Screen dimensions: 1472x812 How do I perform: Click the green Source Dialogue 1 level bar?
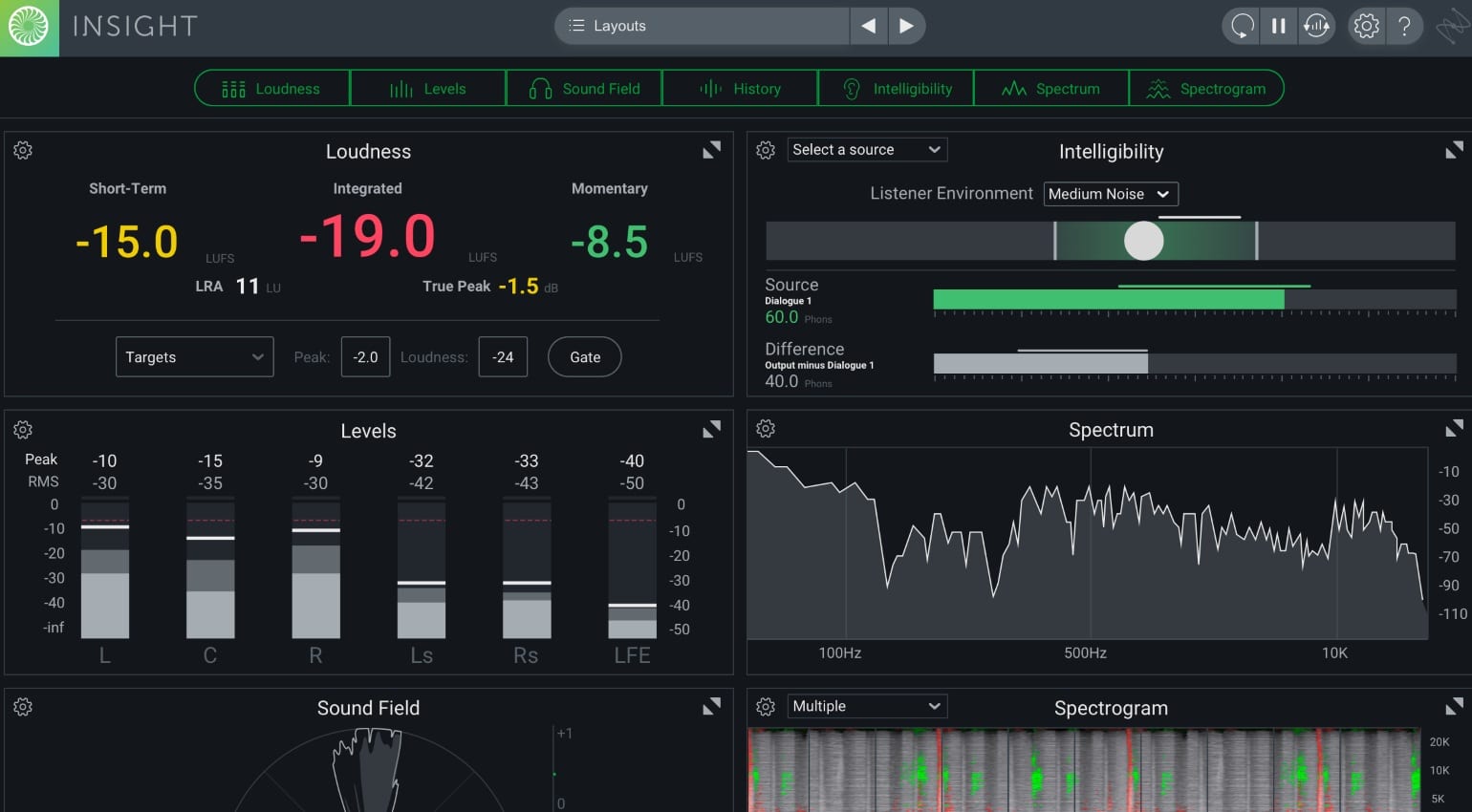(x=1109, y=300)
